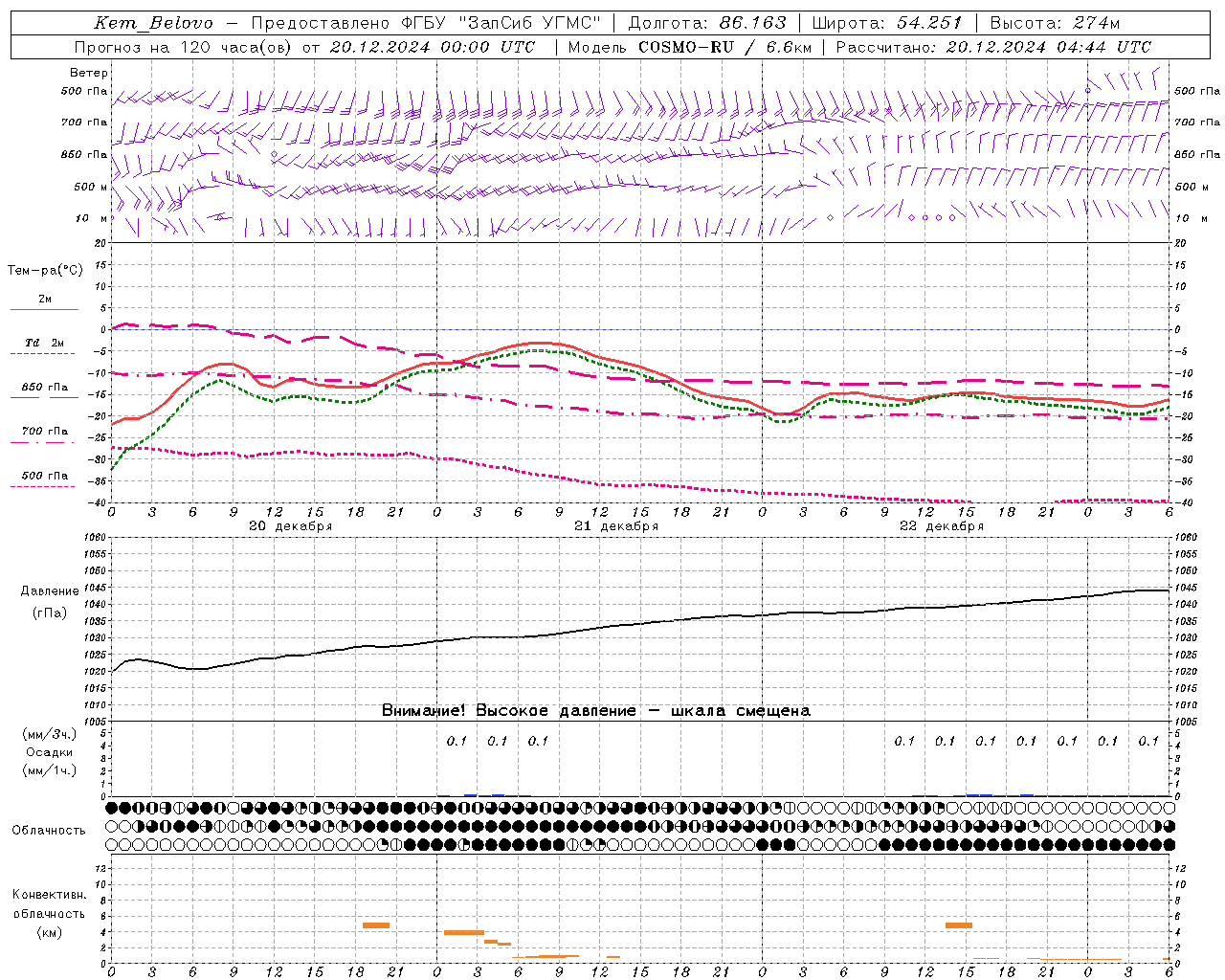Click the Ветер panel label

[x=89, y=73]
